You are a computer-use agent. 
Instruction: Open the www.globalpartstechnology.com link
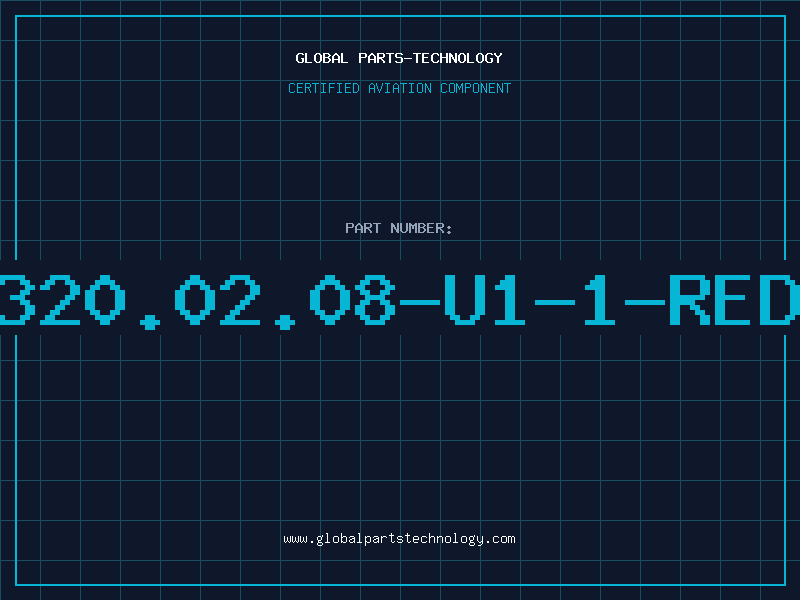pos(399,539)
